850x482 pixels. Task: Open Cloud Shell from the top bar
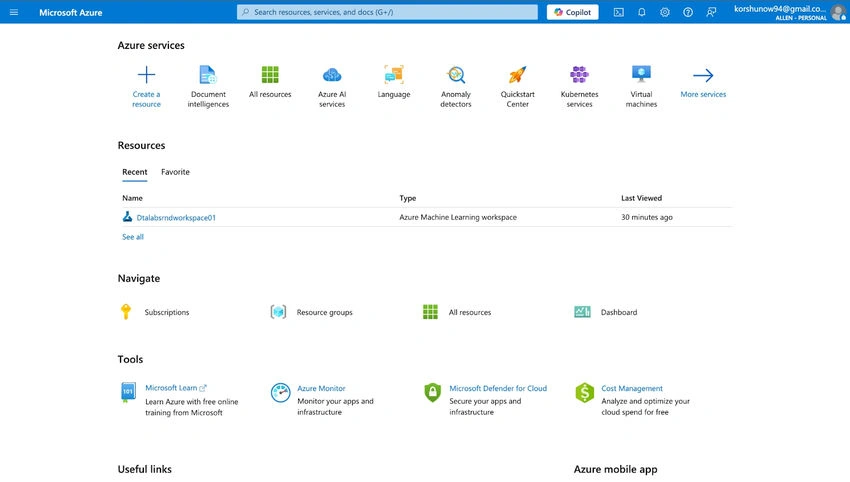(x=619, y=12)
